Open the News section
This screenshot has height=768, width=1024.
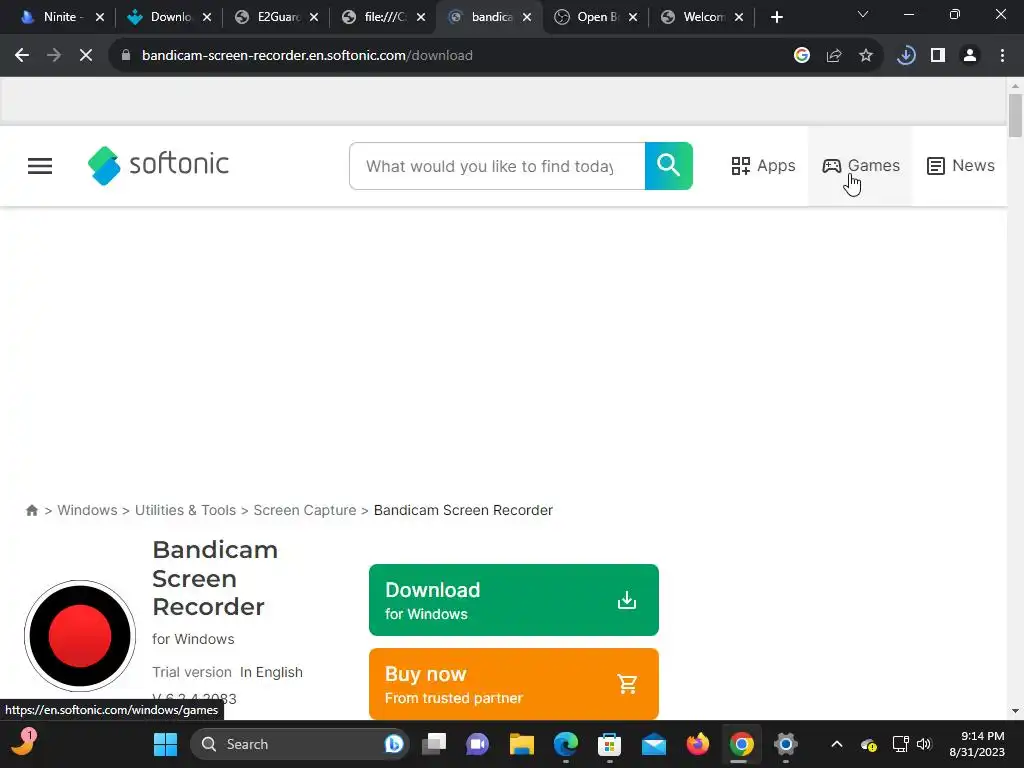point(960,166)
